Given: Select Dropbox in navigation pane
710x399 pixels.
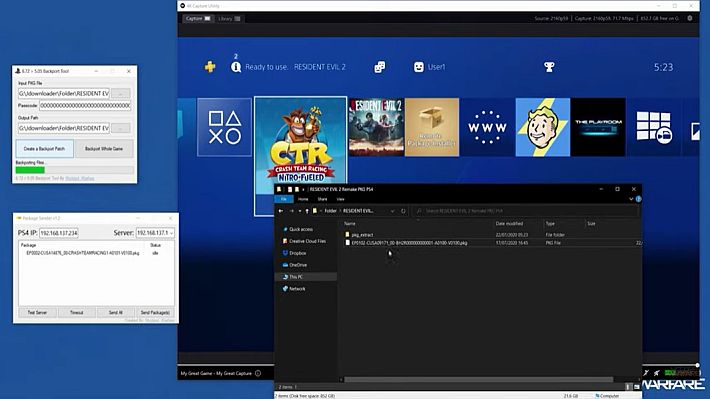Looking at the screenshot, I should [297, 253].
